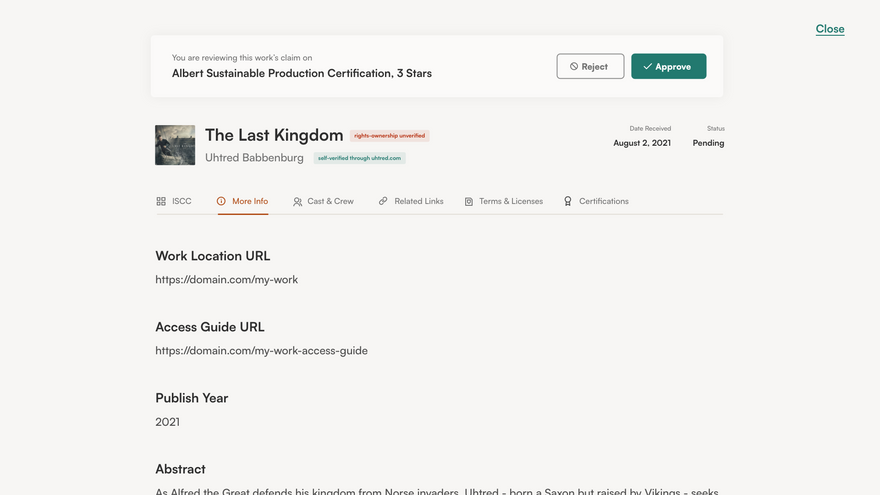Open the Cast & Crew tab
This screenshot has height=495, width=880.
[x=323, y=201]
